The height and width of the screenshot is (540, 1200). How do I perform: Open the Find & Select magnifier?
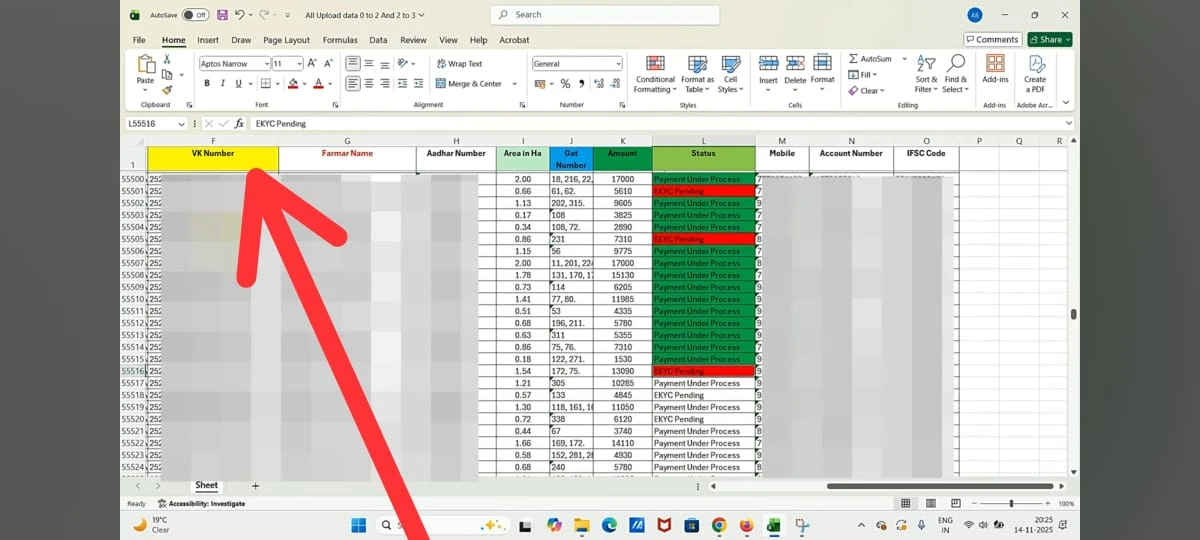coord(956,64)
